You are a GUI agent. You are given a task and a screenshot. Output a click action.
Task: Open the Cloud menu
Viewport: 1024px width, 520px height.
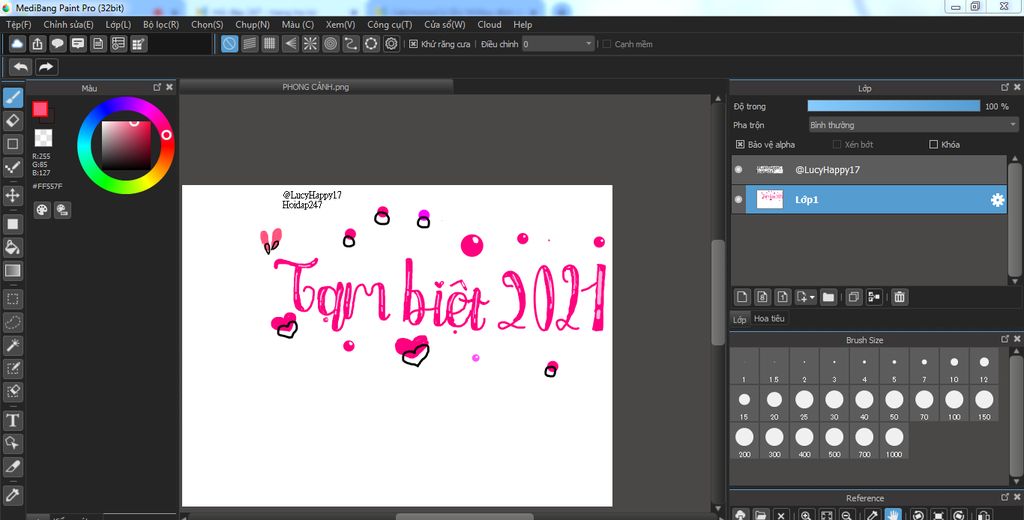click(489, 24)
